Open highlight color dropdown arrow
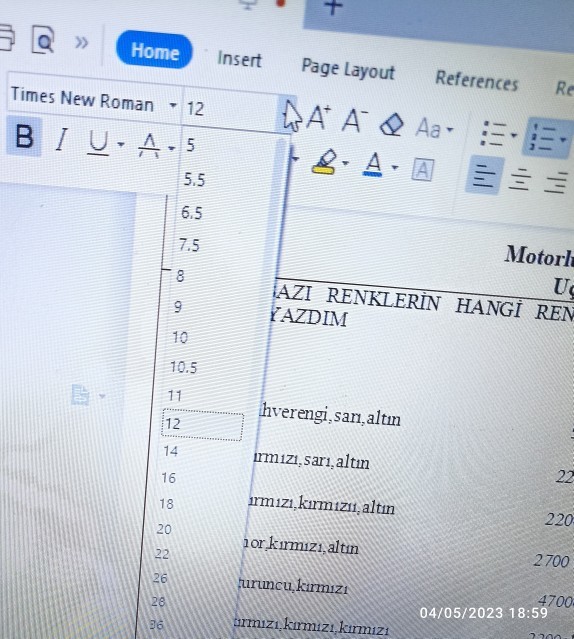This screenshot has width=574, height=639. click(345, 163)
